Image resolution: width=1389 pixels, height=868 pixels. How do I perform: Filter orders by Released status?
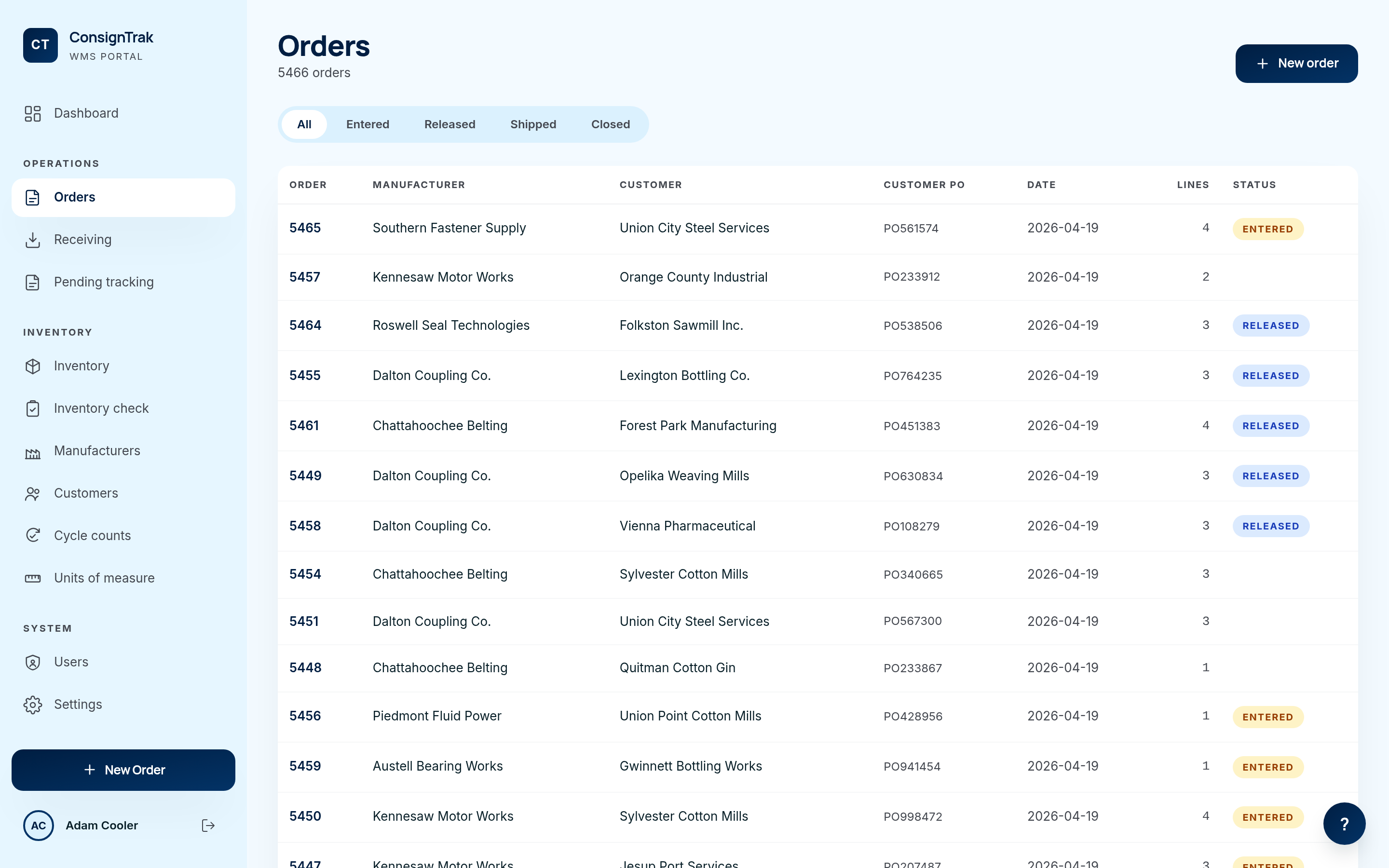(x=449, y=124)
